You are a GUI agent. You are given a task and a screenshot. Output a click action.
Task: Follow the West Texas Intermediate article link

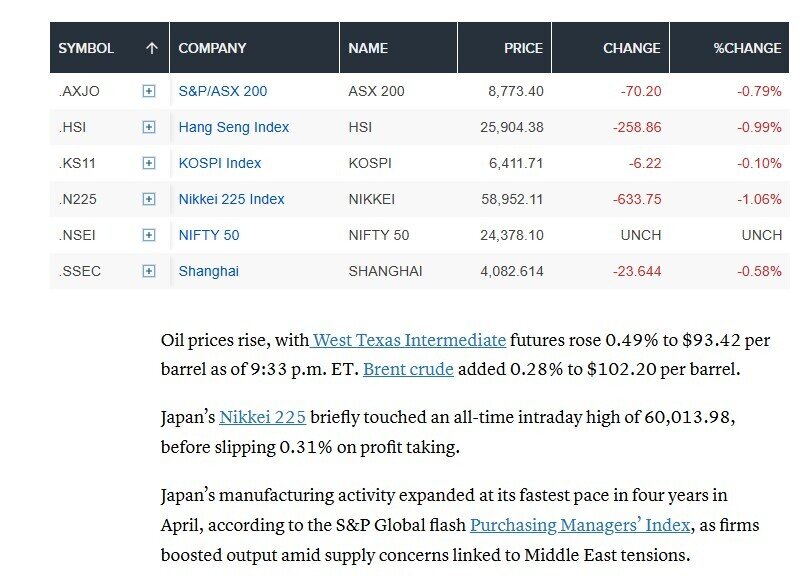pyautogui.click(x=410, y=340)
